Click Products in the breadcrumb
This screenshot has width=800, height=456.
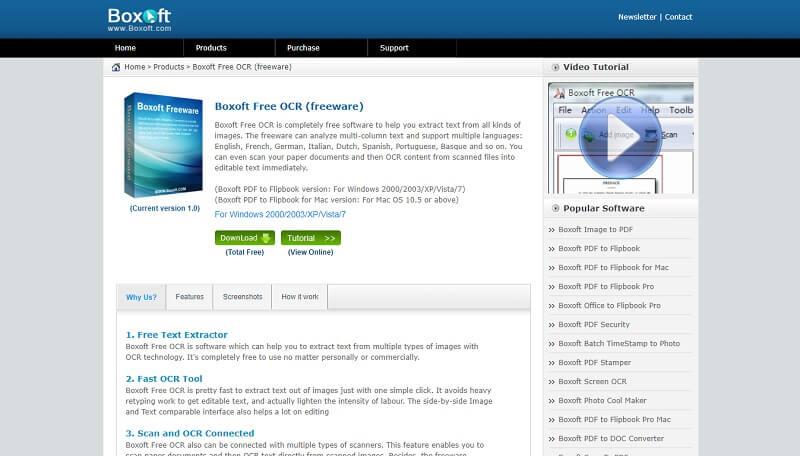168,67
